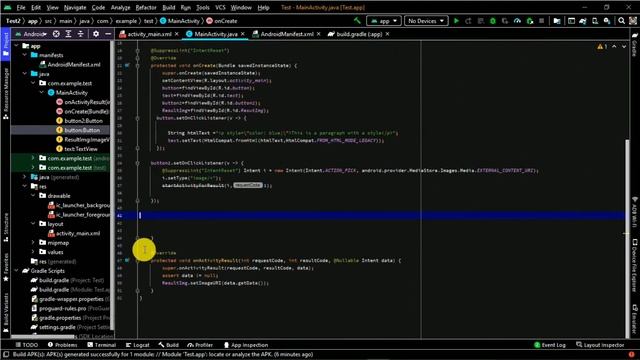The height and width of the screenshot is (360, 640).
Task: Open the AVD Manager icon
Action: (595, 21)
